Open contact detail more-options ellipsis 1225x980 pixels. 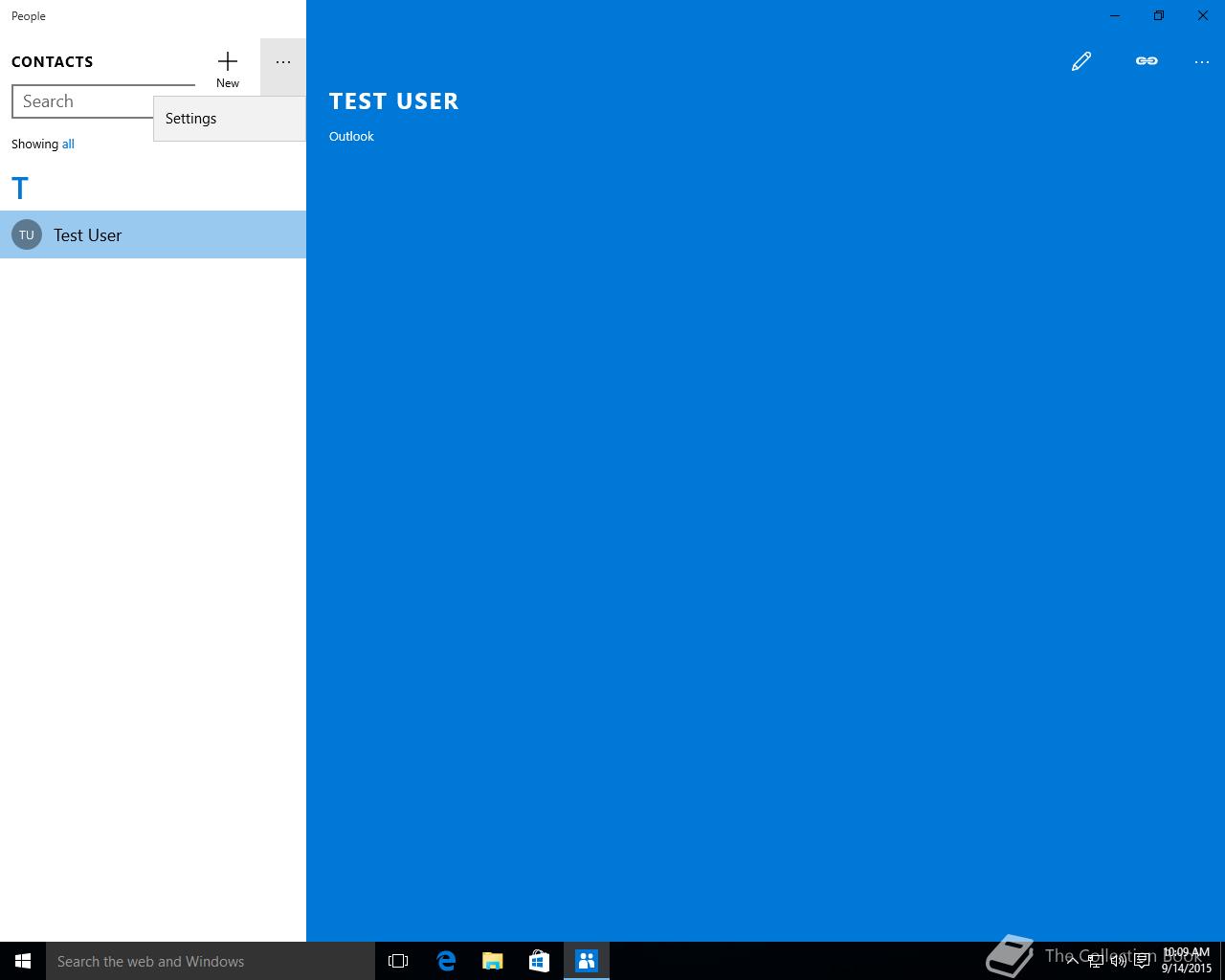click(1202, 62)
